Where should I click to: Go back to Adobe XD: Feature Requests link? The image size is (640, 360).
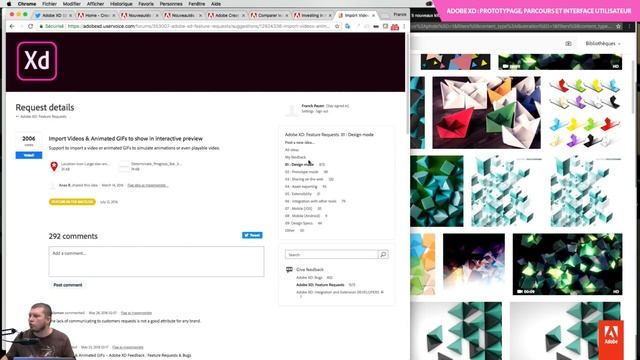pos(43,117)
